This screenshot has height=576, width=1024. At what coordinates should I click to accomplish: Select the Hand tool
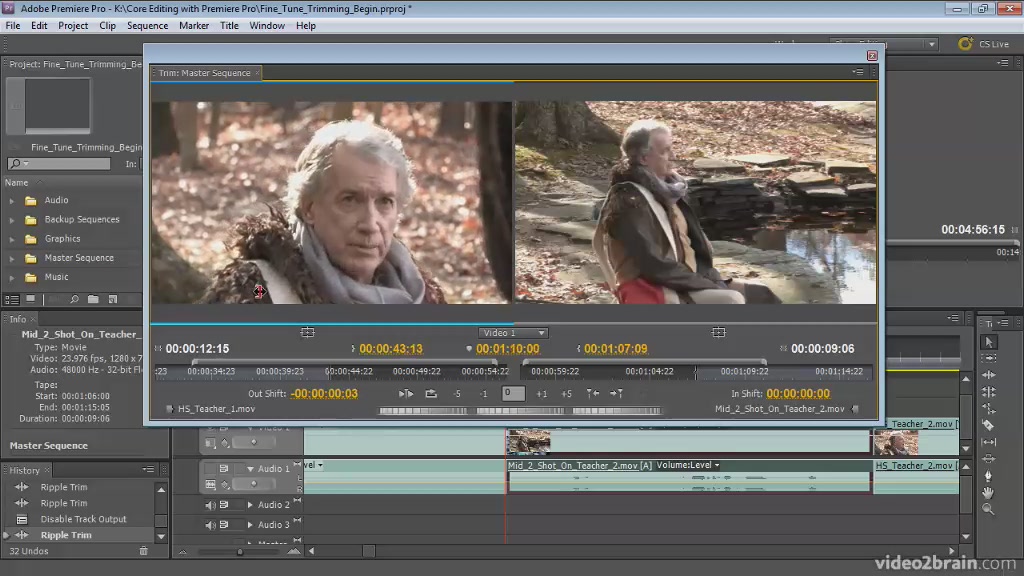(989, 492)
